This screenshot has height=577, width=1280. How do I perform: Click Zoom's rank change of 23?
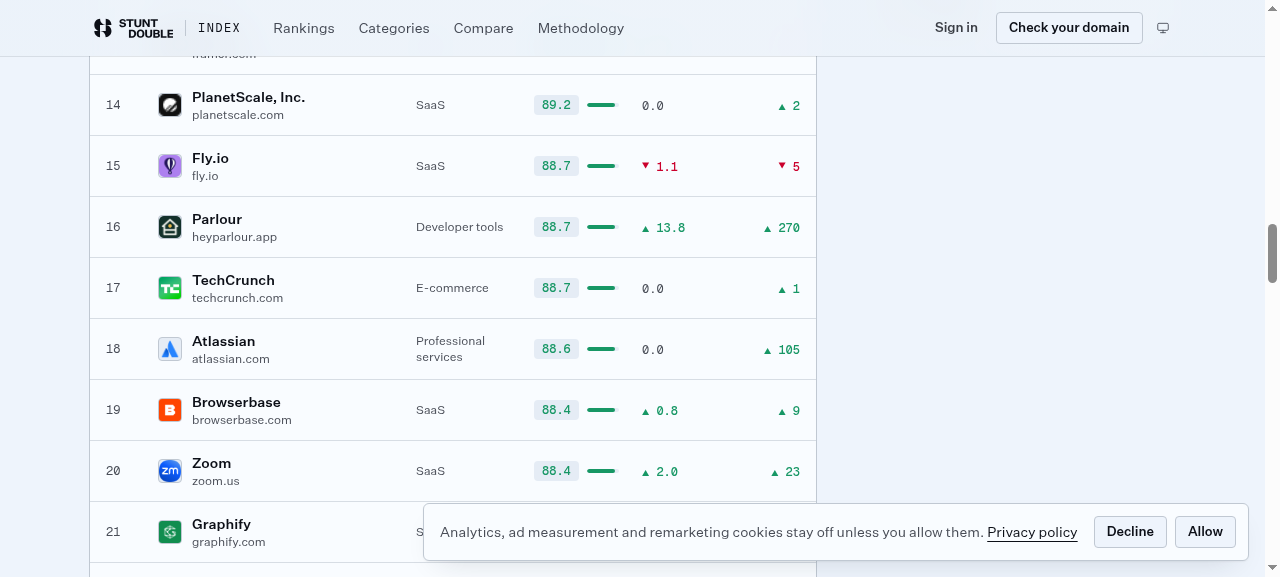point(786,472)
